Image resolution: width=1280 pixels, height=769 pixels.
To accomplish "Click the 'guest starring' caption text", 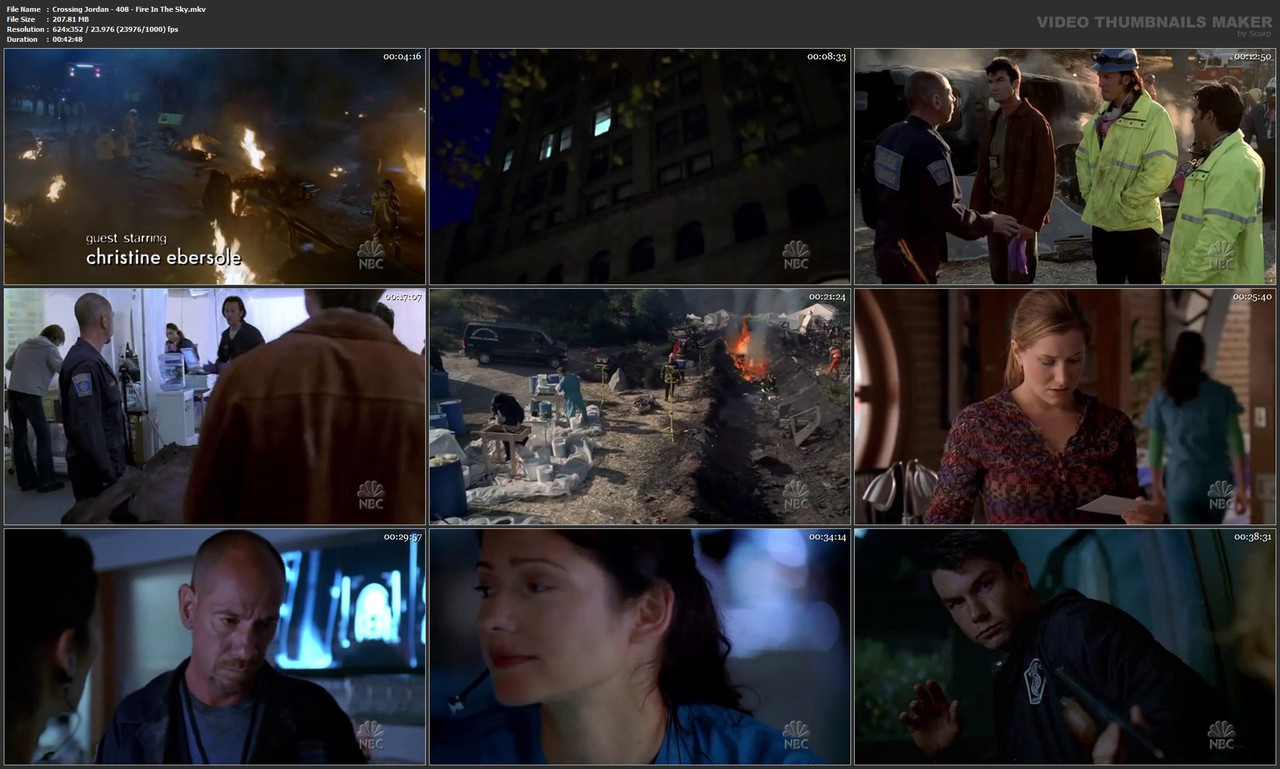I will tap(126, 238).
